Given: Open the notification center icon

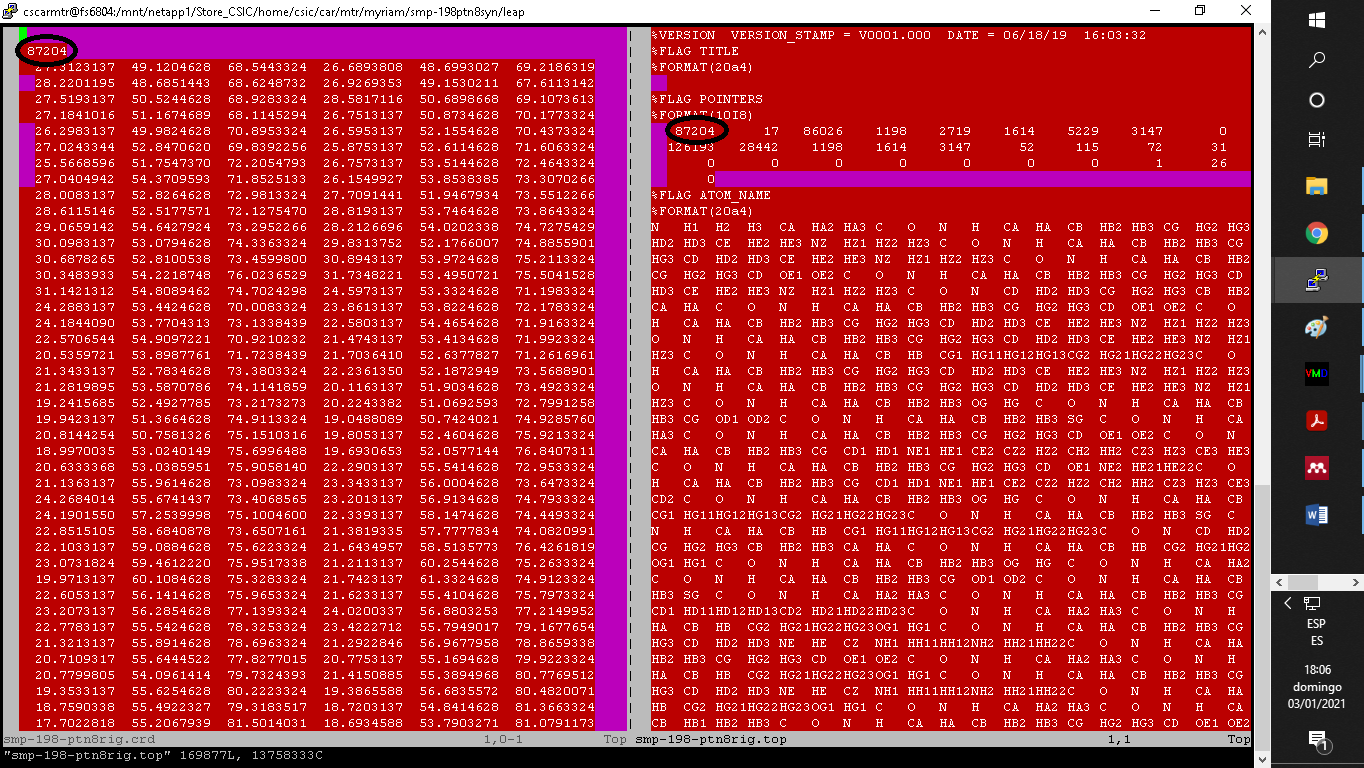Looking at the screenshot, I should tap(1317, 741).
